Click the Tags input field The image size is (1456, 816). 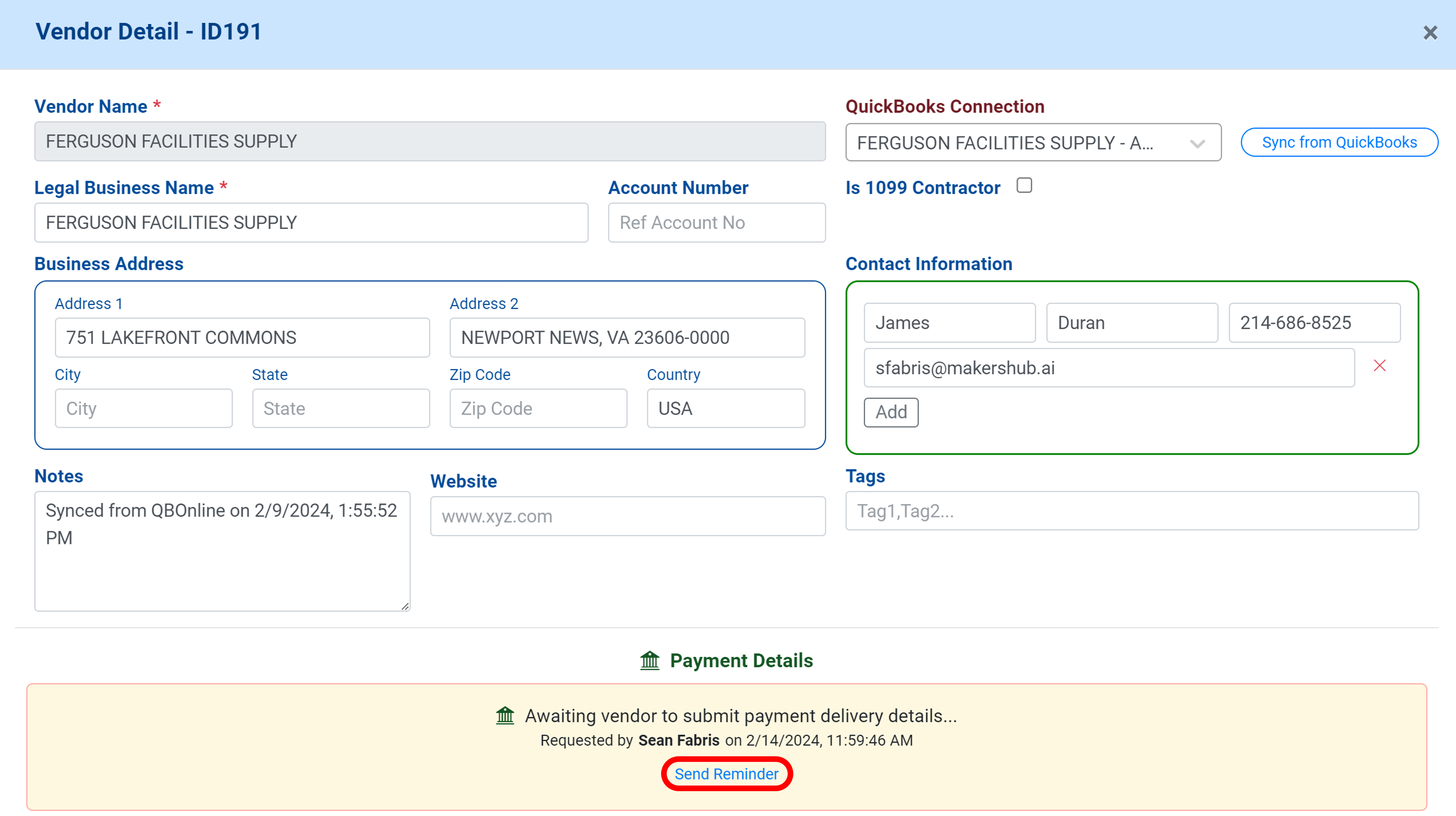(1131, 511)
